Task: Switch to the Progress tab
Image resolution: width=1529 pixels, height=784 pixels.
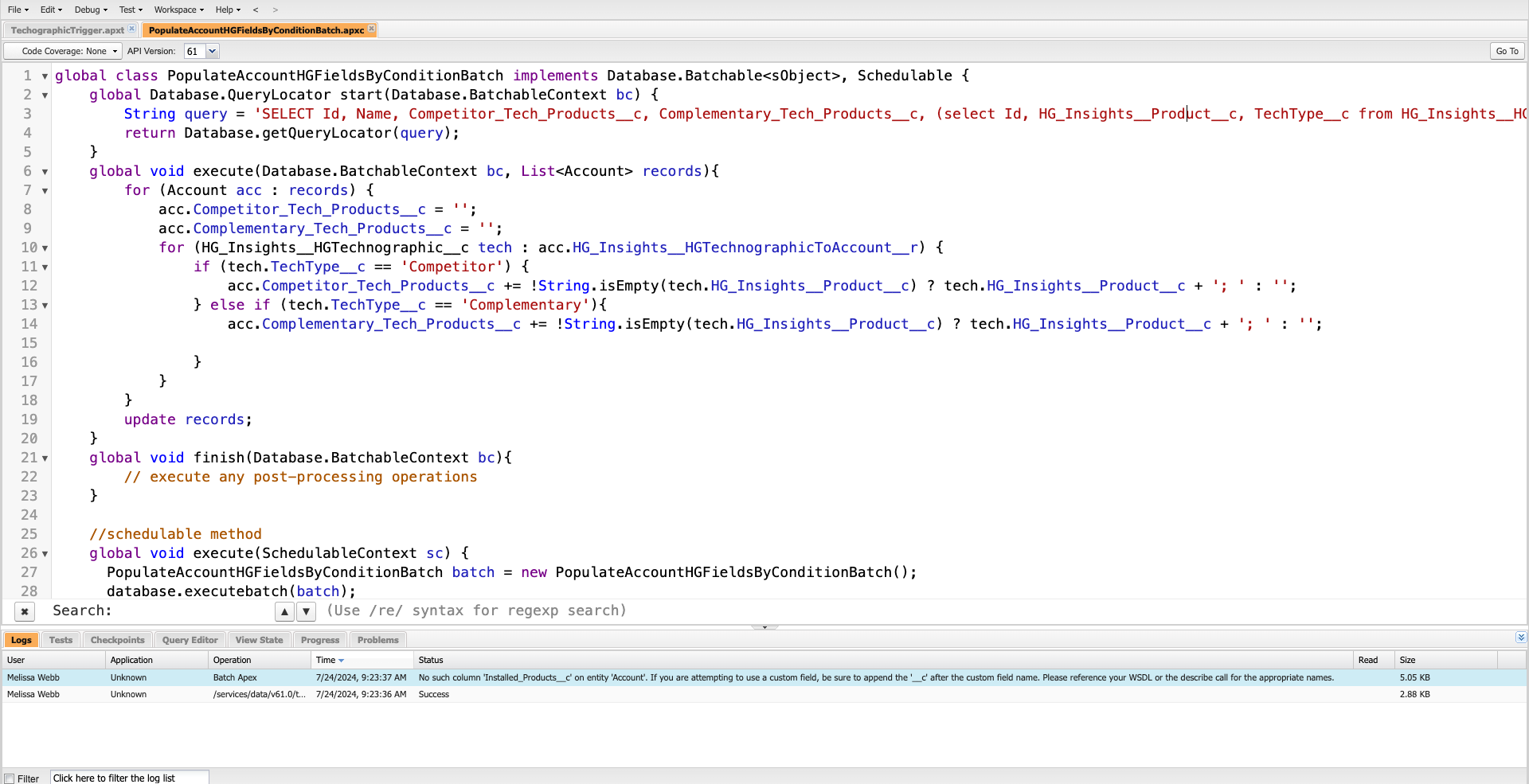Action: point(320,640)
